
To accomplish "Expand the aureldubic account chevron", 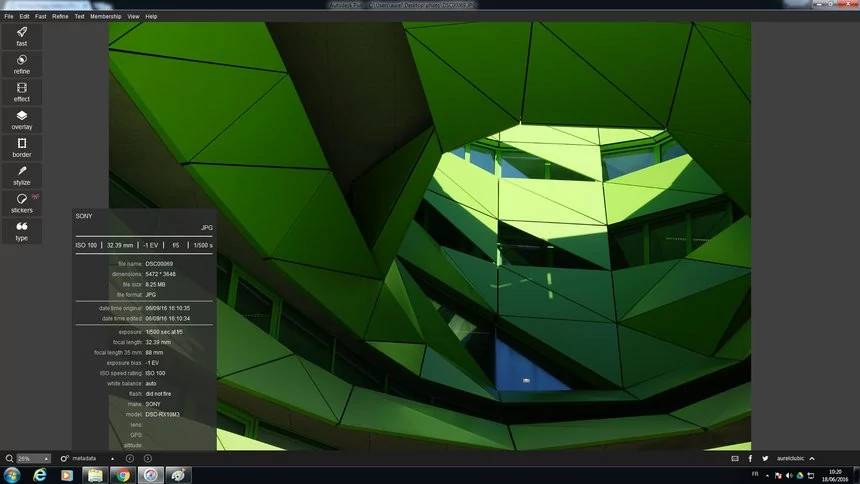I will click(812, 458).
